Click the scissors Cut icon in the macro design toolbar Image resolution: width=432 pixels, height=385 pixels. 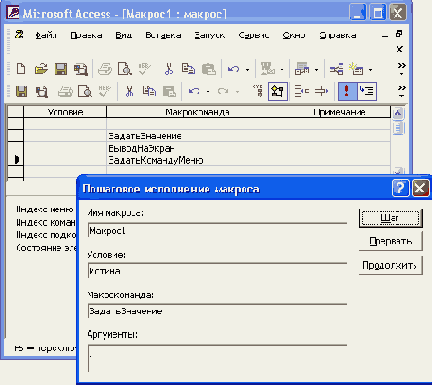click(x=129, y=91)
